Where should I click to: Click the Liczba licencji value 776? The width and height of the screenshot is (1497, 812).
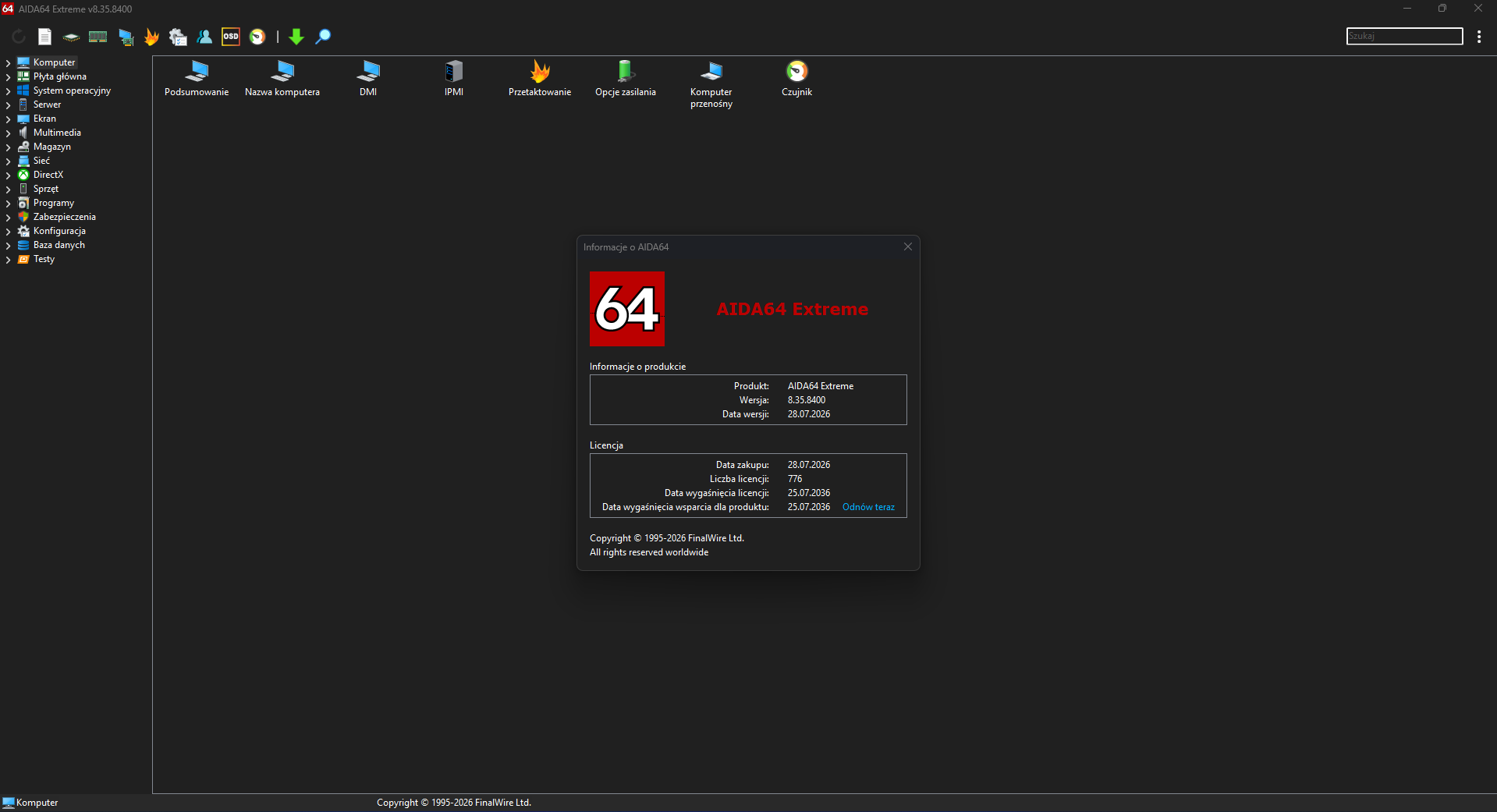point(795,479)
